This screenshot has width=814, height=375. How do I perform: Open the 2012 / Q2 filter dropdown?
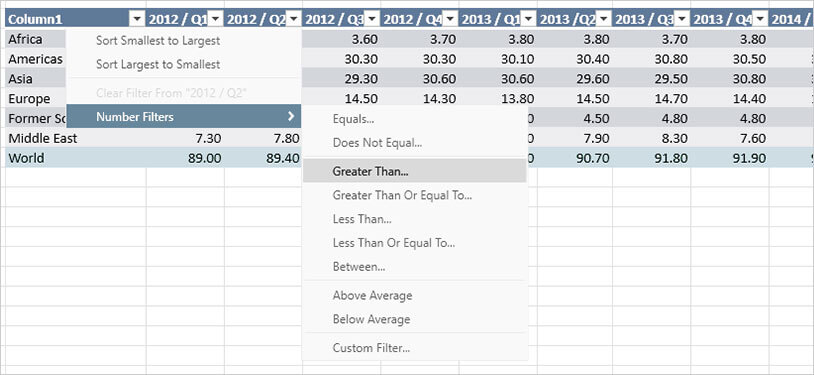293,20
